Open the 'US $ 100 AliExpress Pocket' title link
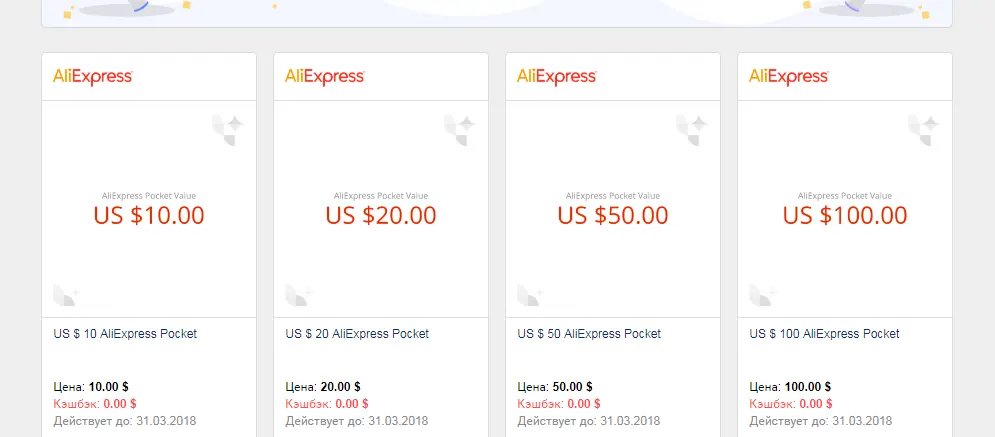 tap(824, 334)
